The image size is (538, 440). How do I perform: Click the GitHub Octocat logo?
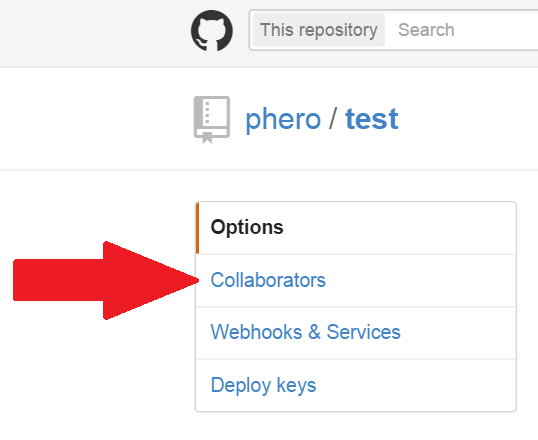212,31
